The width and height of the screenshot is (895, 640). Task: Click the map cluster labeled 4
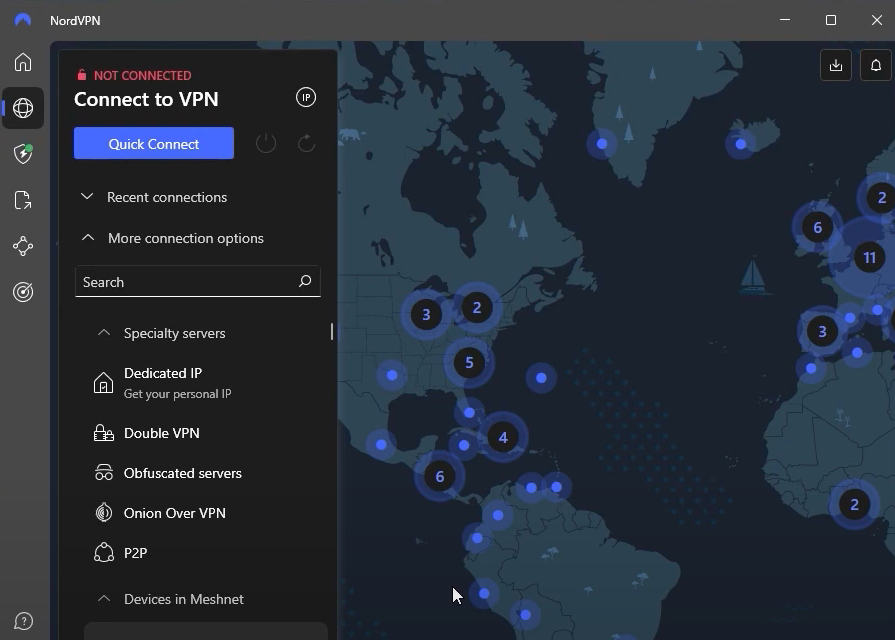tap(503, 437)
